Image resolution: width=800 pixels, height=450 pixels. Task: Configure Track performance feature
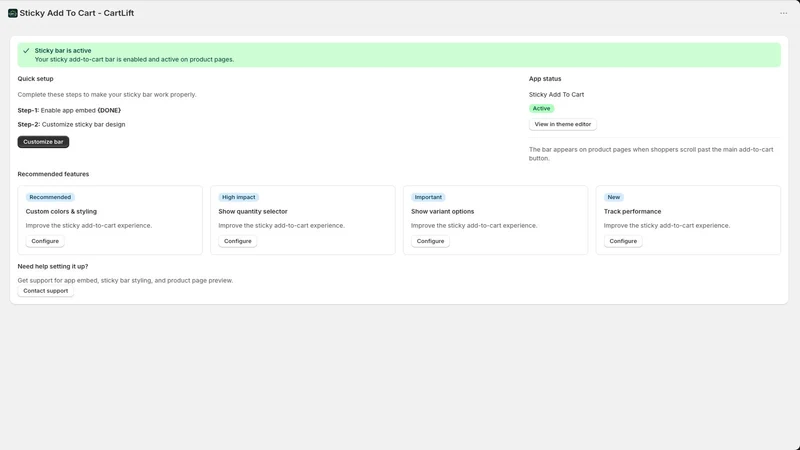click(623, 241)
